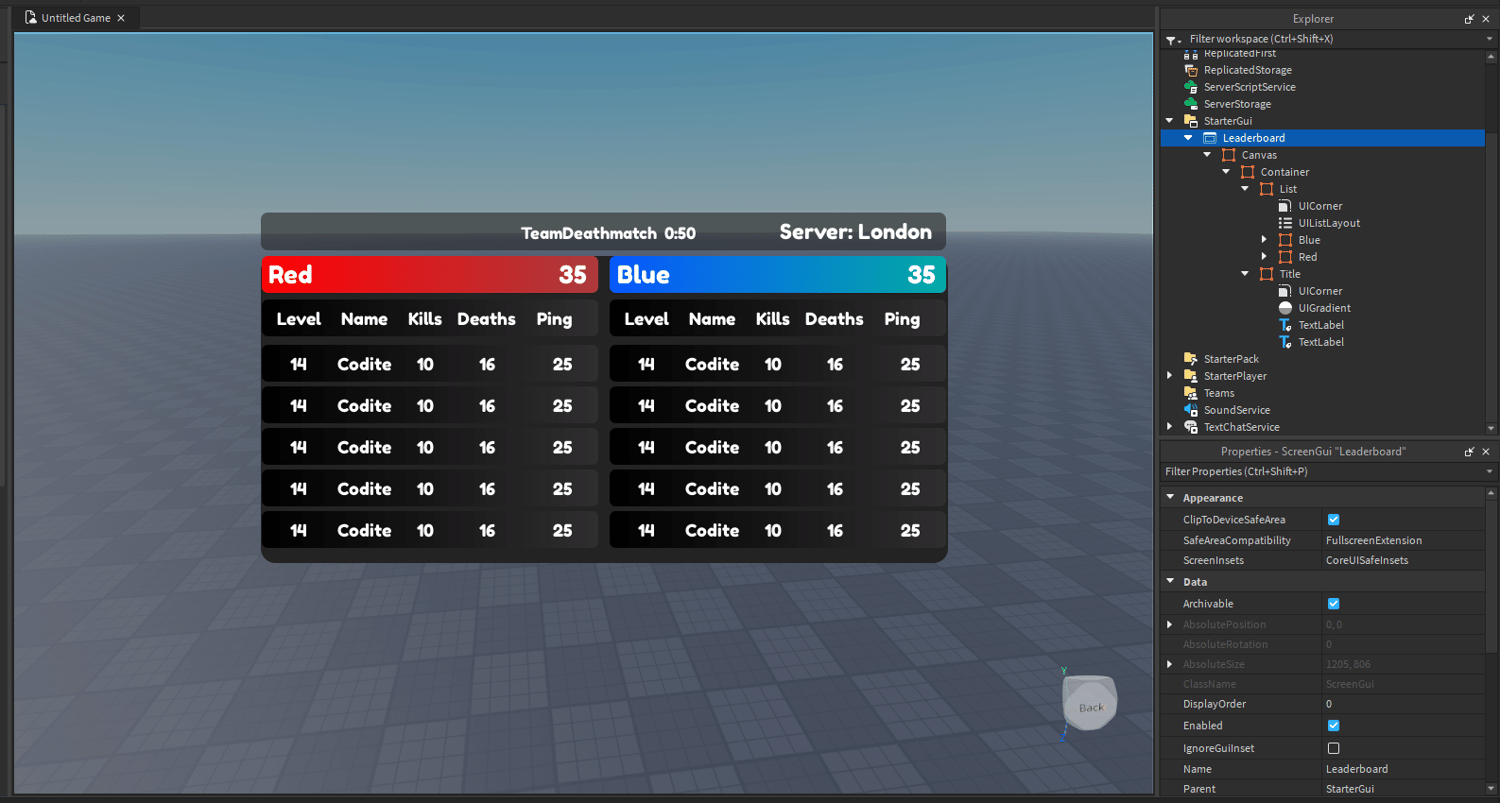Collapse the Title tree node
The height and width of the screenshot is (803, 1500).
pyautogui.click(x=1245, y=274)
